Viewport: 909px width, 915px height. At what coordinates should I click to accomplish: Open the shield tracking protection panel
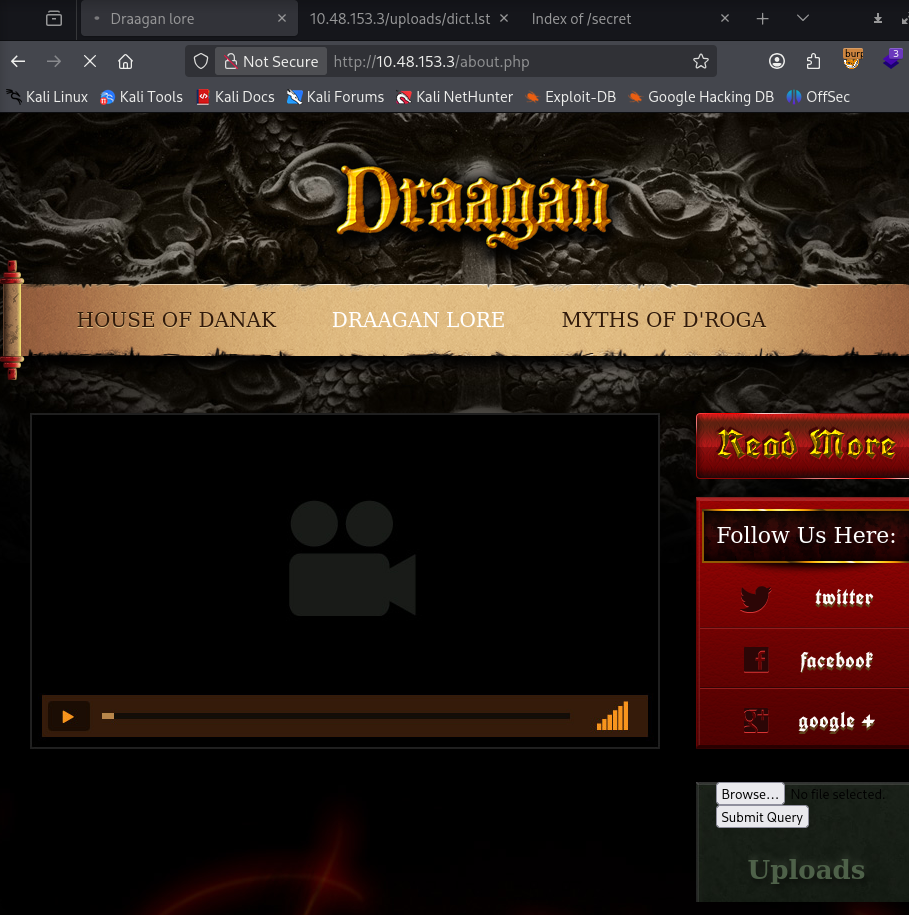pos(201,61)
